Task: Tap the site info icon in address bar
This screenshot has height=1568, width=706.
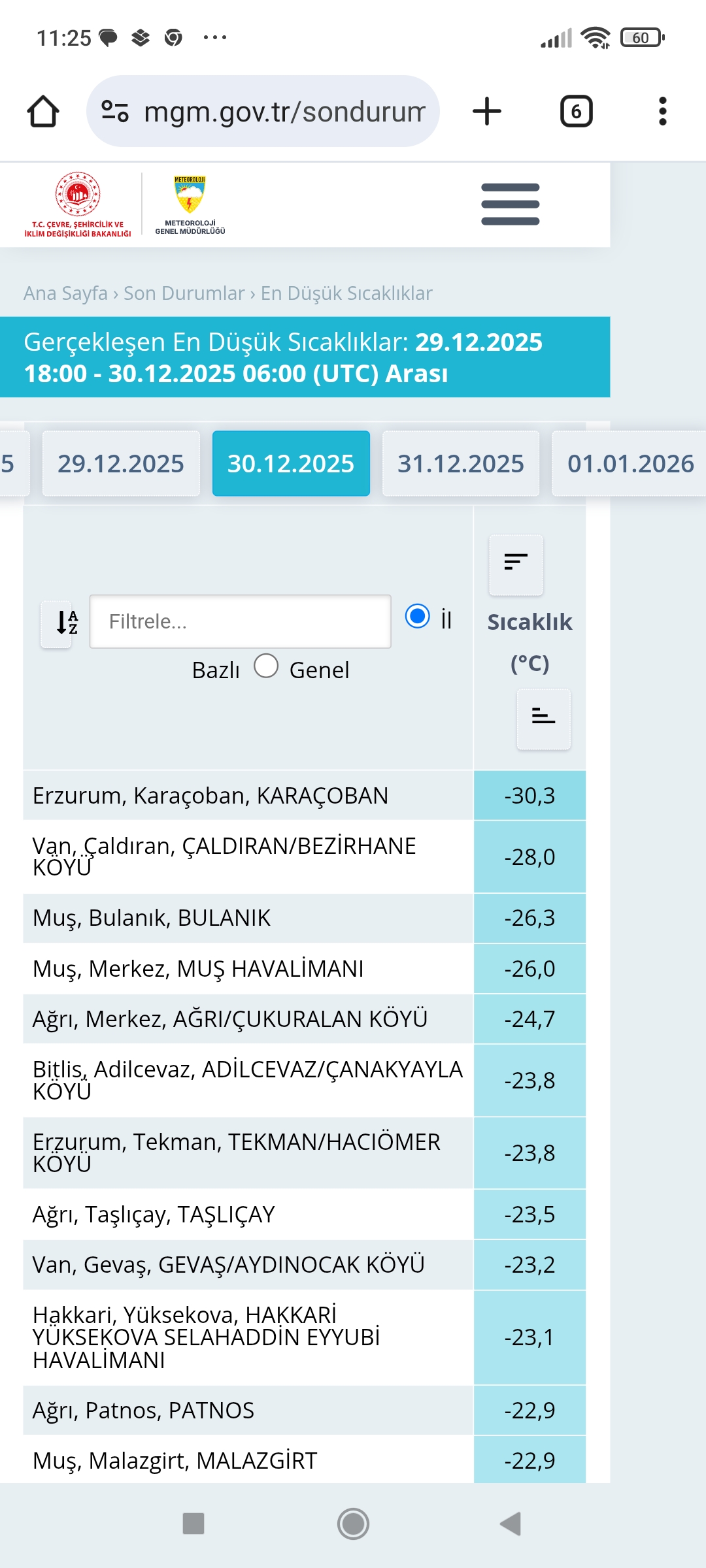Action: pyautogui.click(x=115, y=111)
